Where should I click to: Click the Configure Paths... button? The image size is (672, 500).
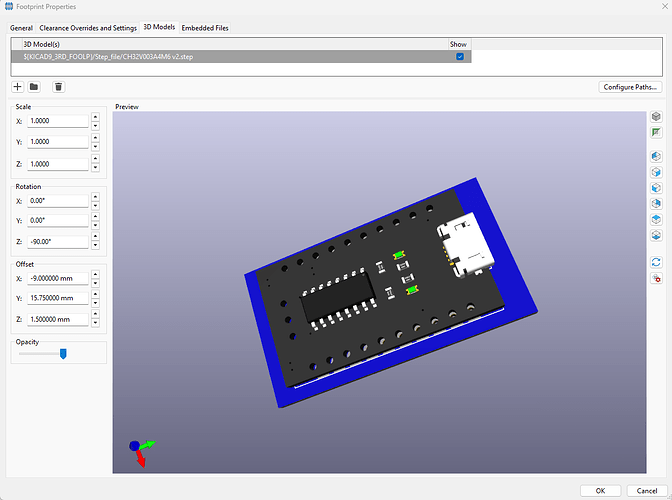(x=630, y=87)
